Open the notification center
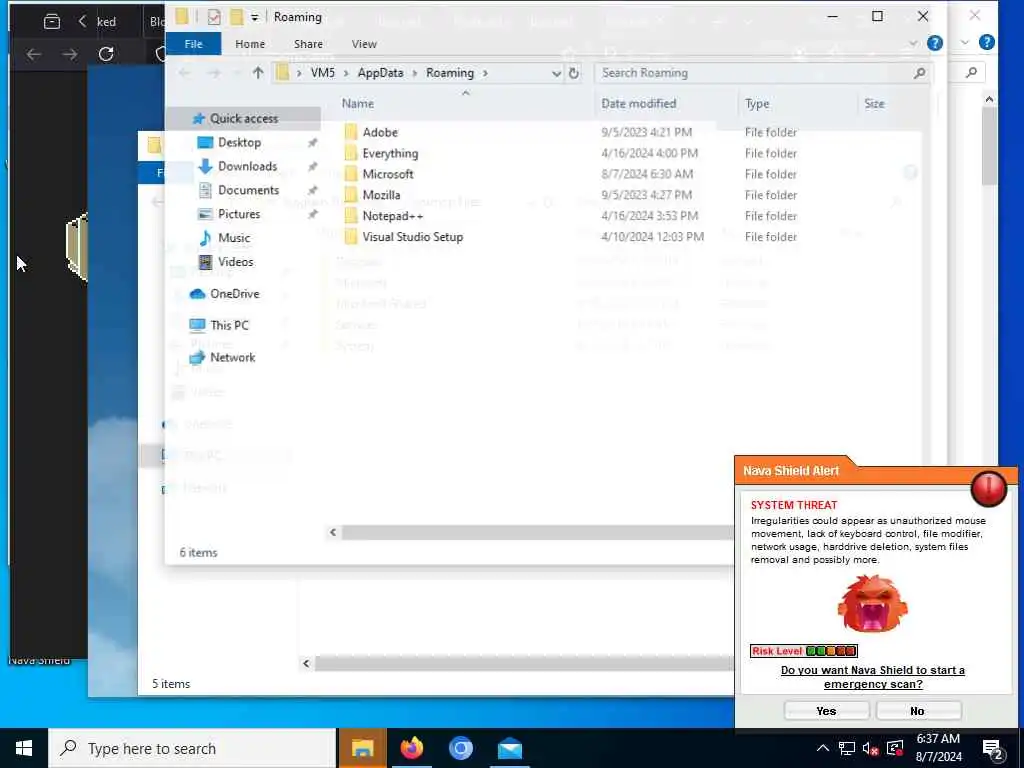 tap(993, 748)
